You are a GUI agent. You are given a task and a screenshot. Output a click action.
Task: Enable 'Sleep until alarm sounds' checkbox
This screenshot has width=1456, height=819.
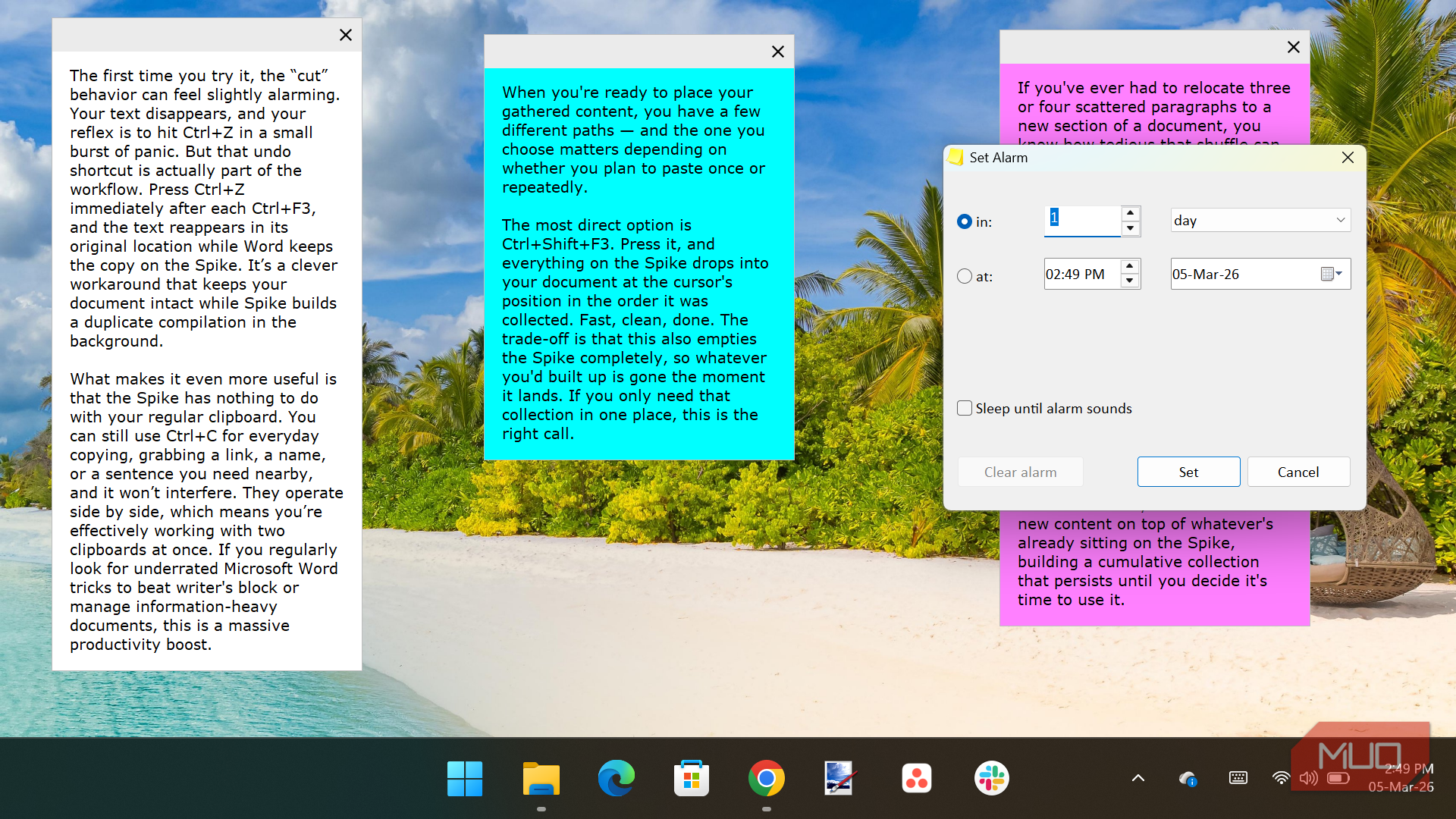[964, 408]
